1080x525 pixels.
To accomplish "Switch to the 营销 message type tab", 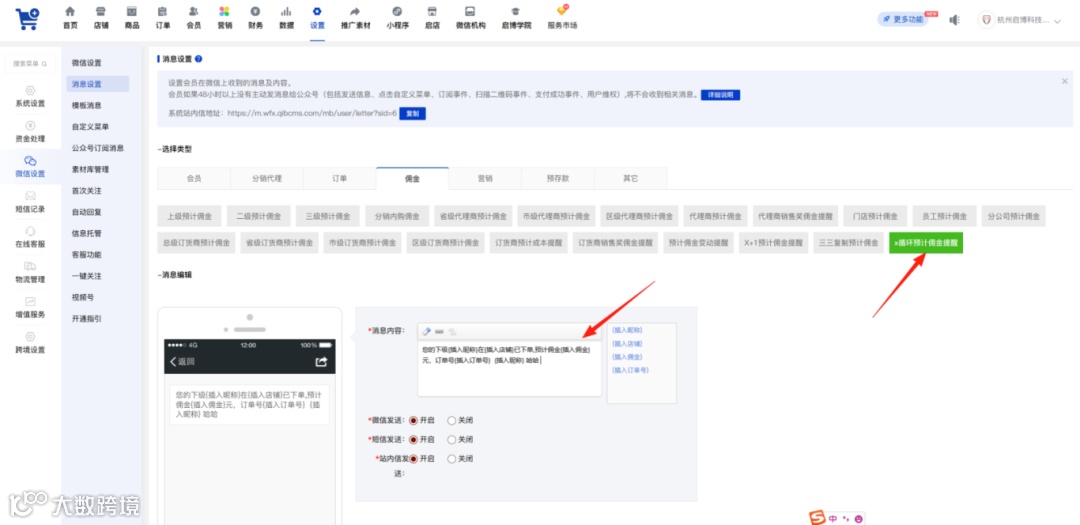I will (485, 178).
